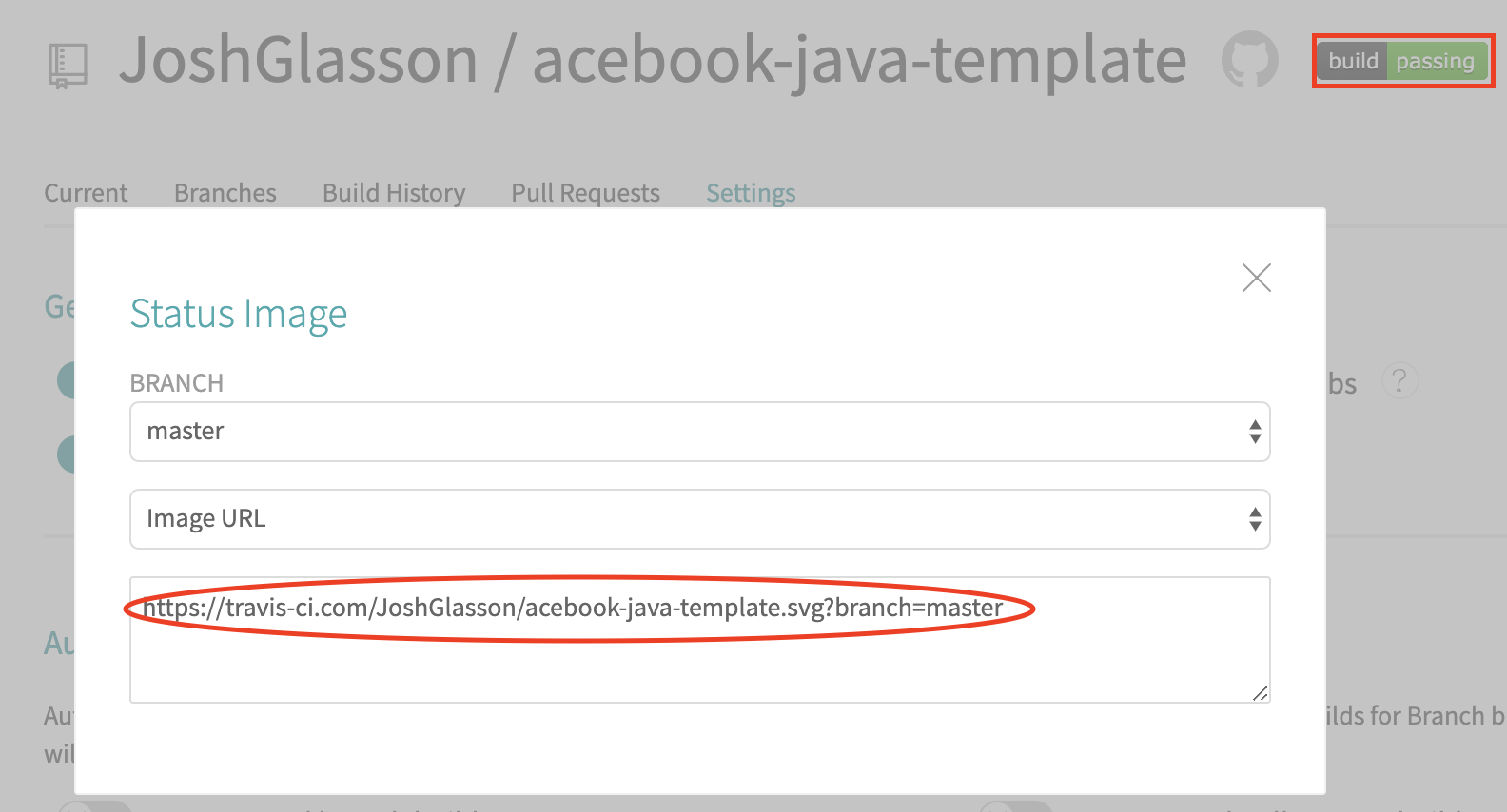This screenshot has width=1507, height=812.
Task: Toggle the second General settings switch
Action: [67, 454]
